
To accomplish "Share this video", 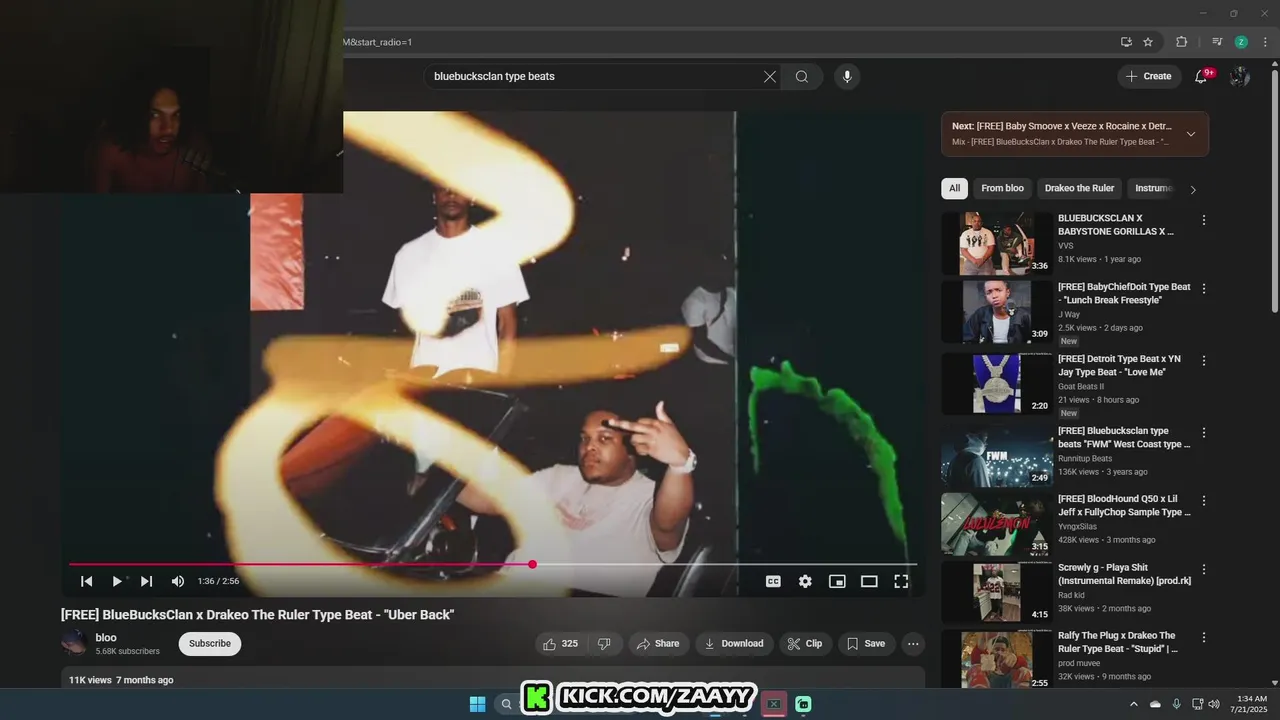I will (x=658, y=644).
